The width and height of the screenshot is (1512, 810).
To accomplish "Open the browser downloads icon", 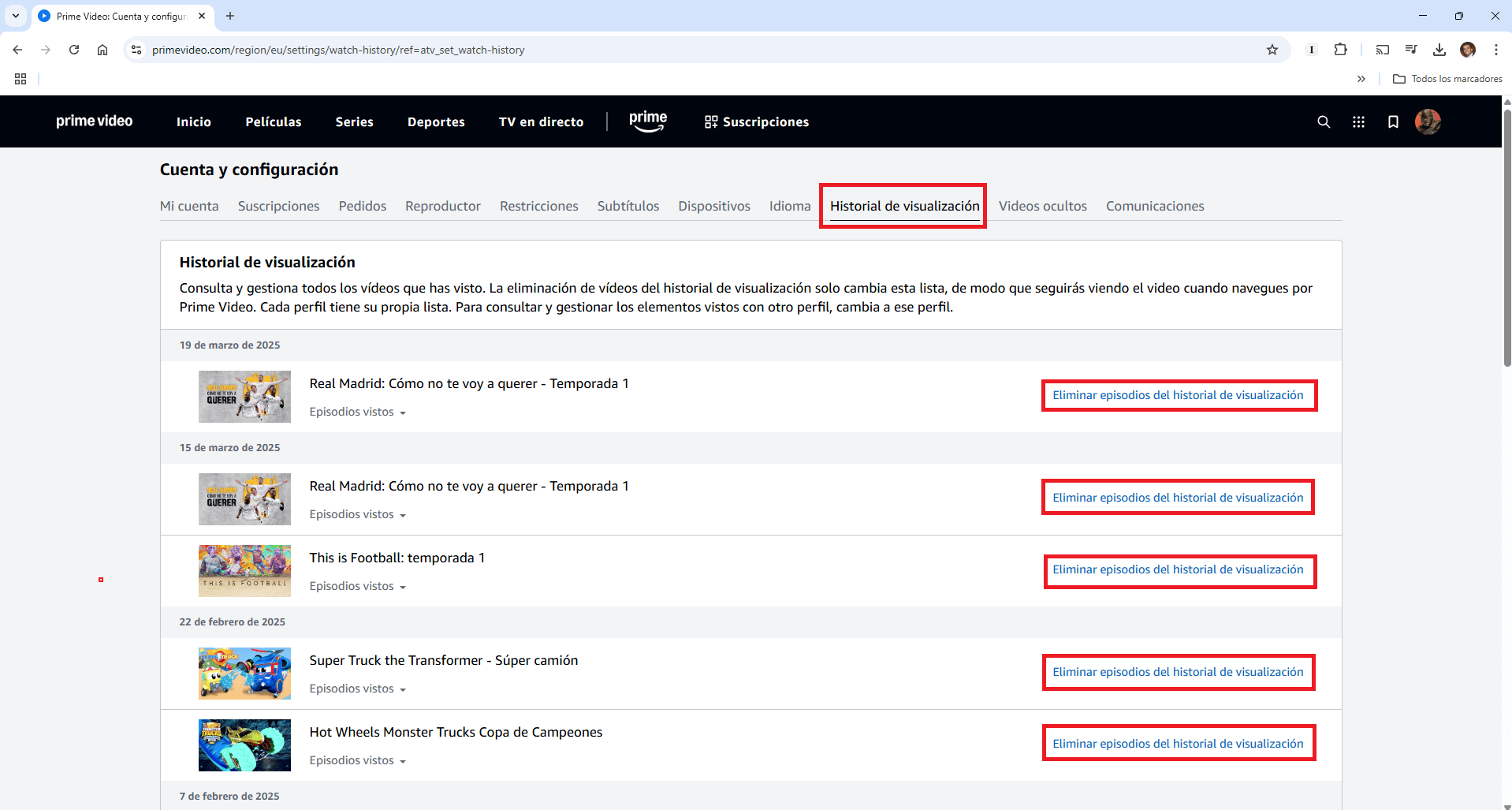I will [x=1439, y=50].
